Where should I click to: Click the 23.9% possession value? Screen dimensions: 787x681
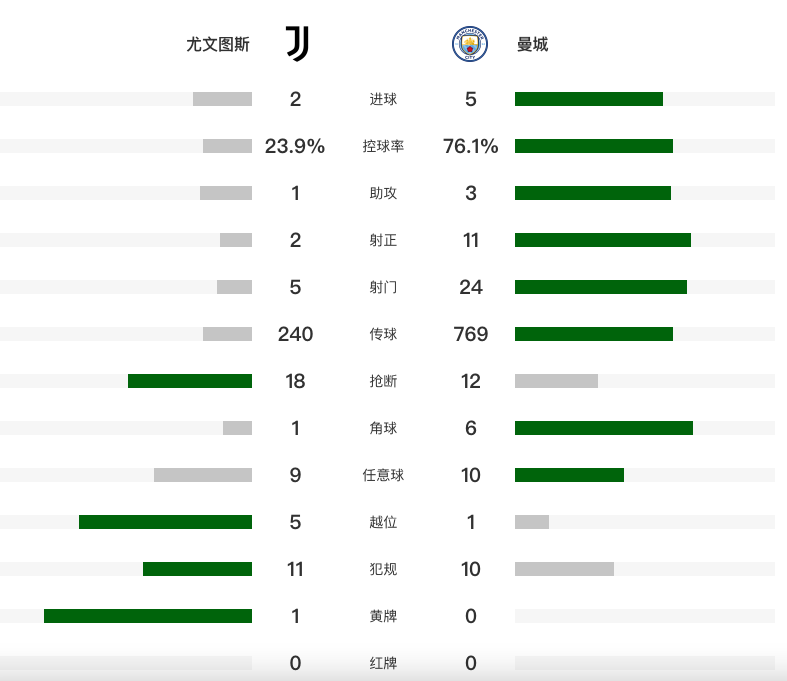coord(295,146)
